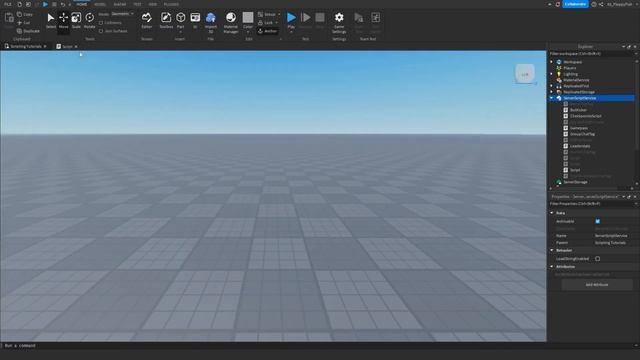
Task: Click the Lock tool in the Edit section
Action: (x=266, y=23)
